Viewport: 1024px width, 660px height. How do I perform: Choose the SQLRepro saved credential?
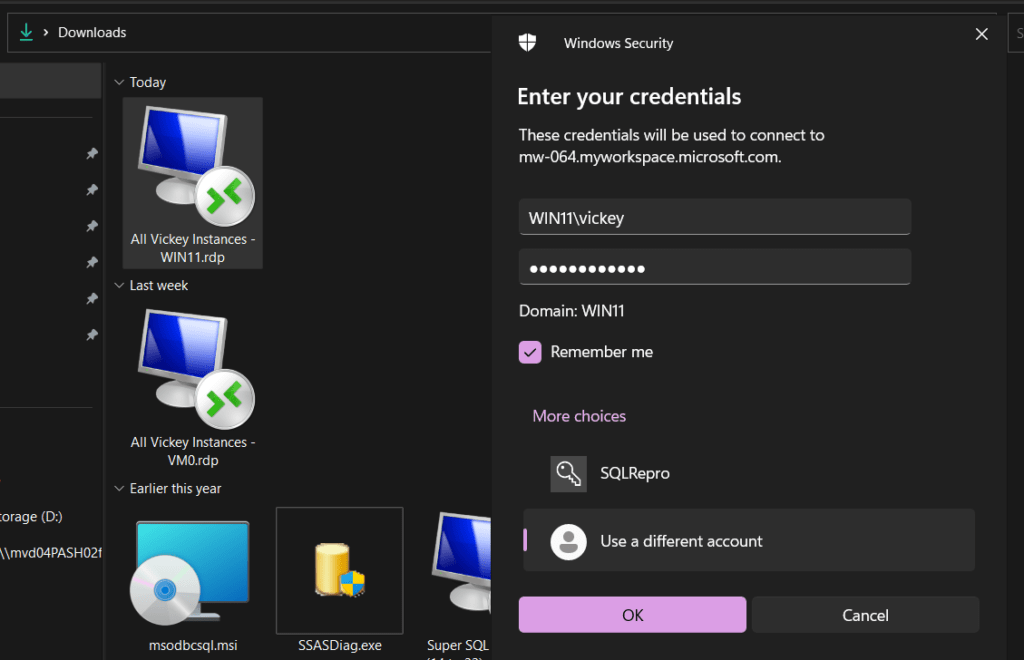tap(749, 474)
